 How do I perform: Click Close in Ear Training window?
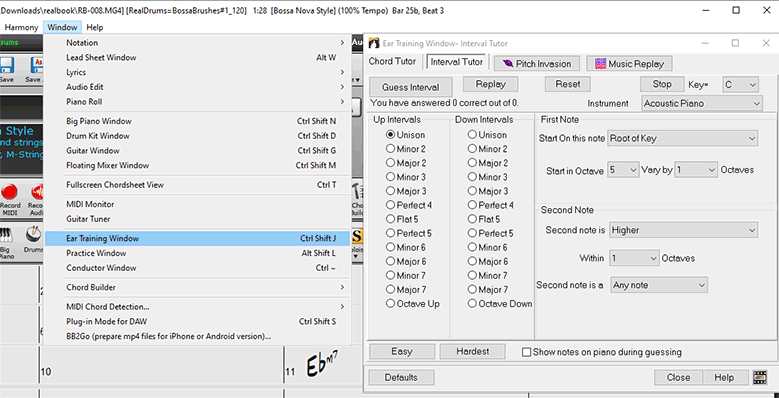click(678, 377)
